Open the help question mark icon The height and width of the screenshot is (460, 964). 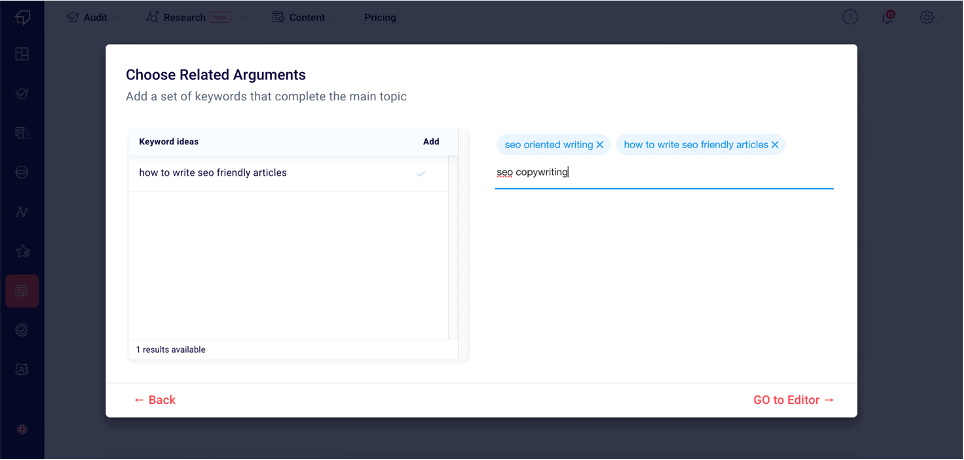(850, 17)
